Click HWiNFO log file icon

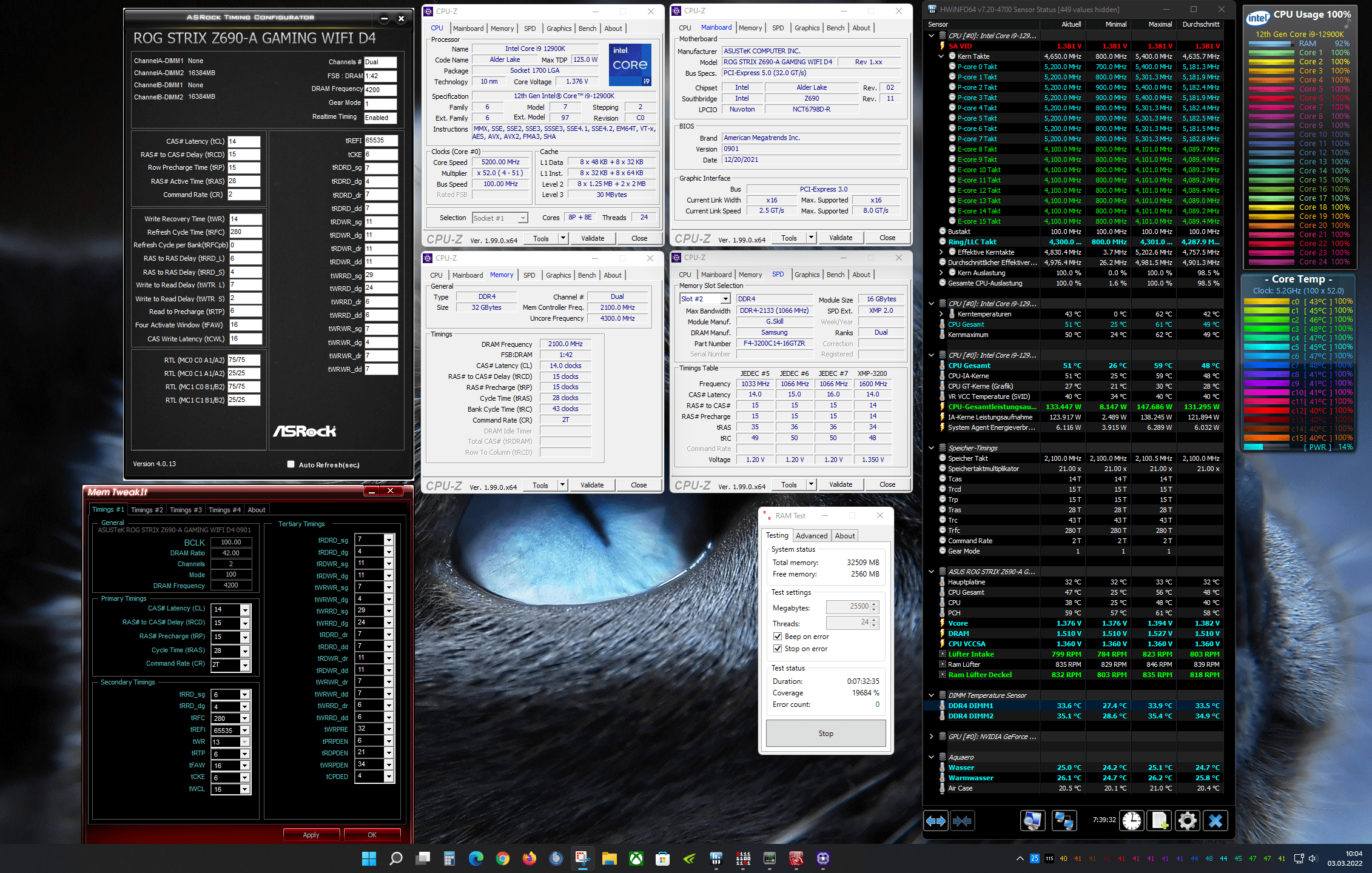point(1160,821)
